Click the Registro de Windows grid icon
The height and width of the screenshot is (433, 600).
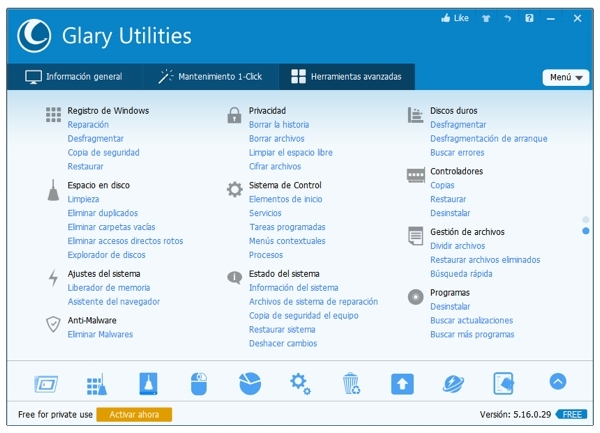click(53, 115)
